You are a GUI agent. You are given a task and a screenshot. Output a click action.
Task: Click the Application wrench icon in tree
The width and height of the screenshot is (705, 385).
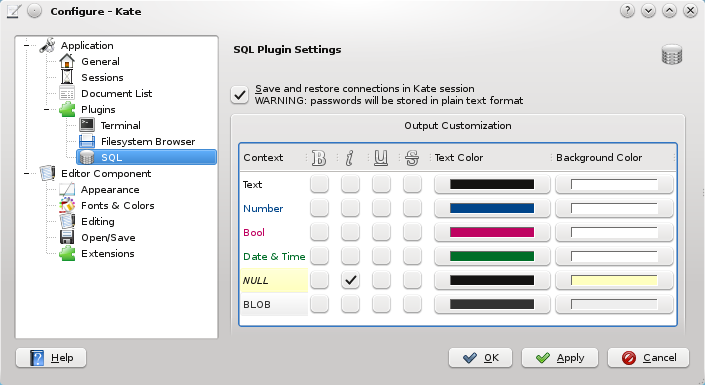point(47,45)
